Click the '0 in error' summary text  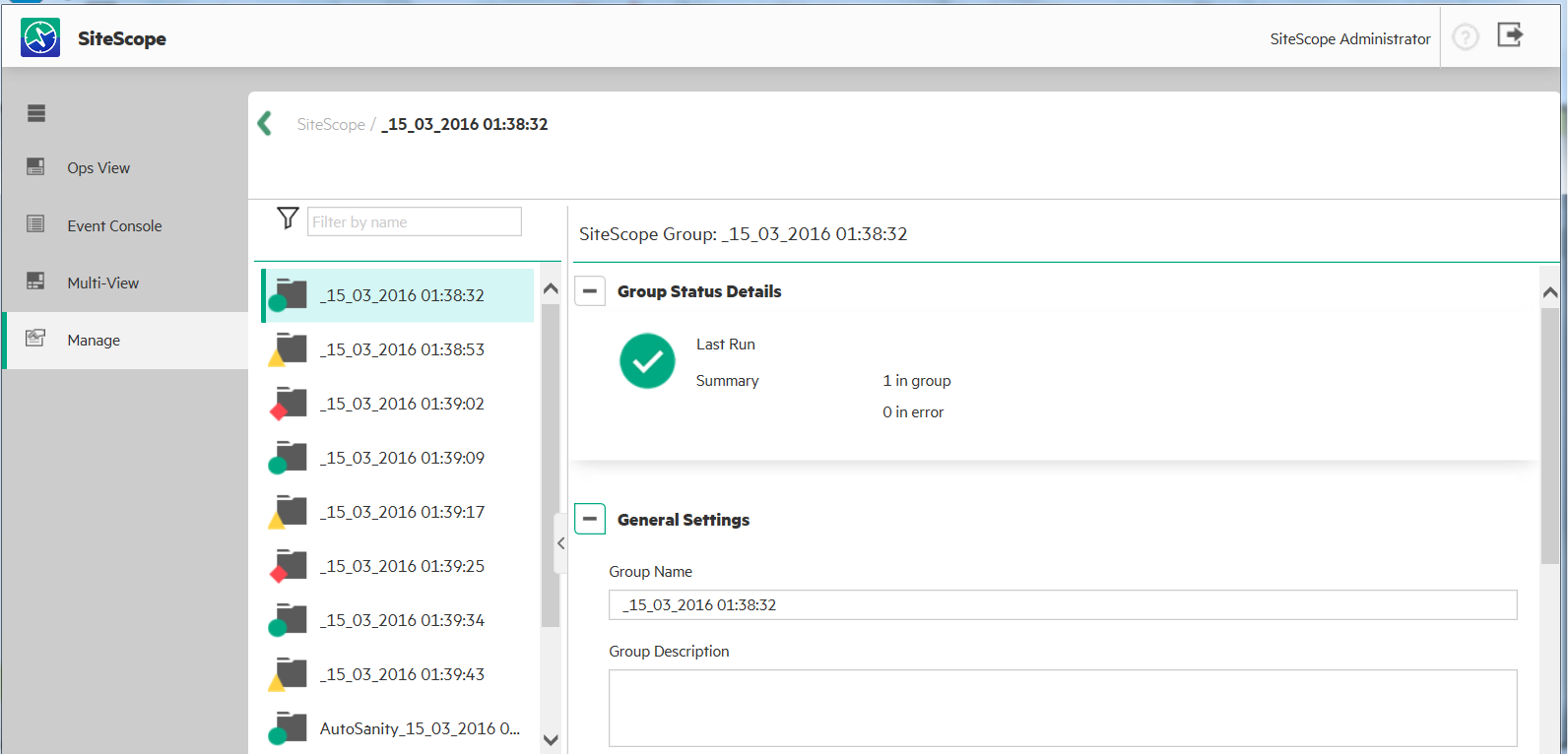pyautogui.click(x=913, y=411)
